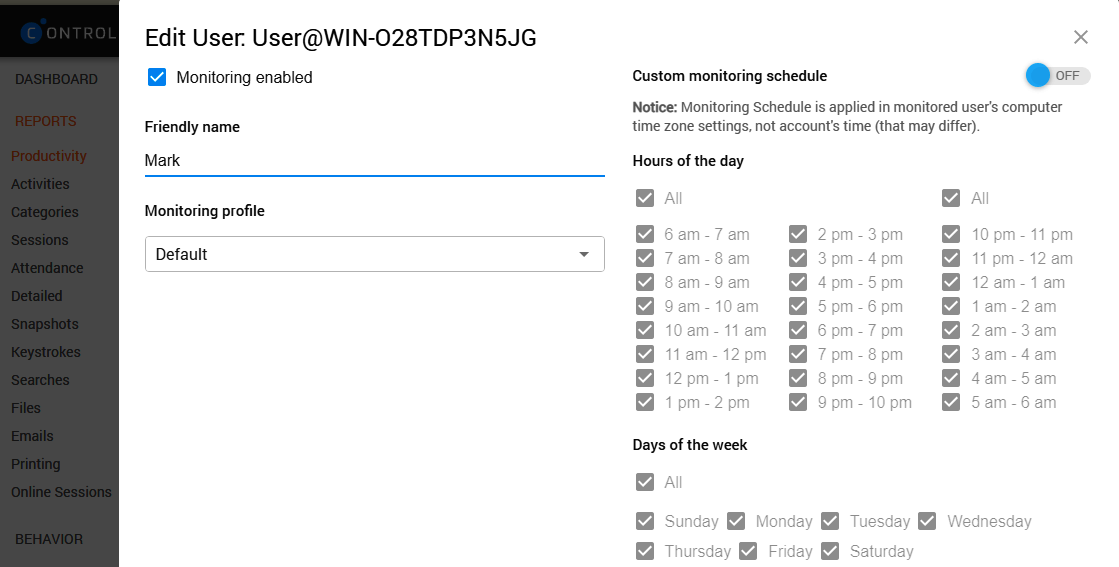
Task: Open the Printing report
Action: click(x=36, y=464)
